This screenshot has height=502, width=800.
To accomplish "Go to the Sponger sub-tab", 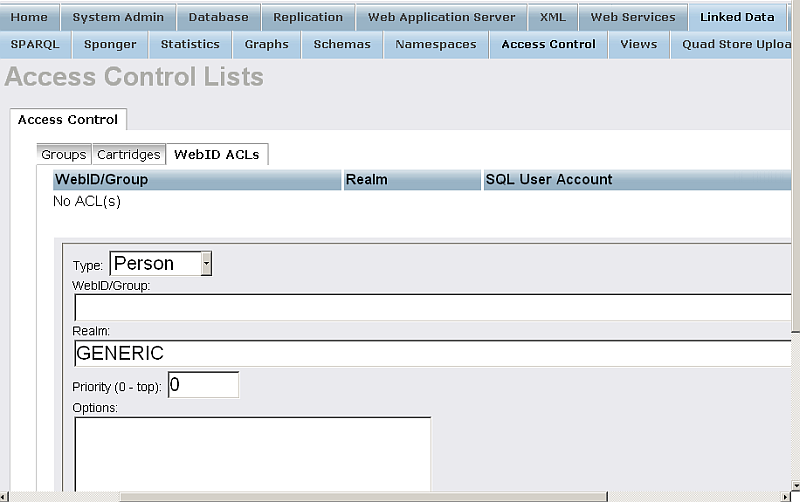I will [110, 44].
